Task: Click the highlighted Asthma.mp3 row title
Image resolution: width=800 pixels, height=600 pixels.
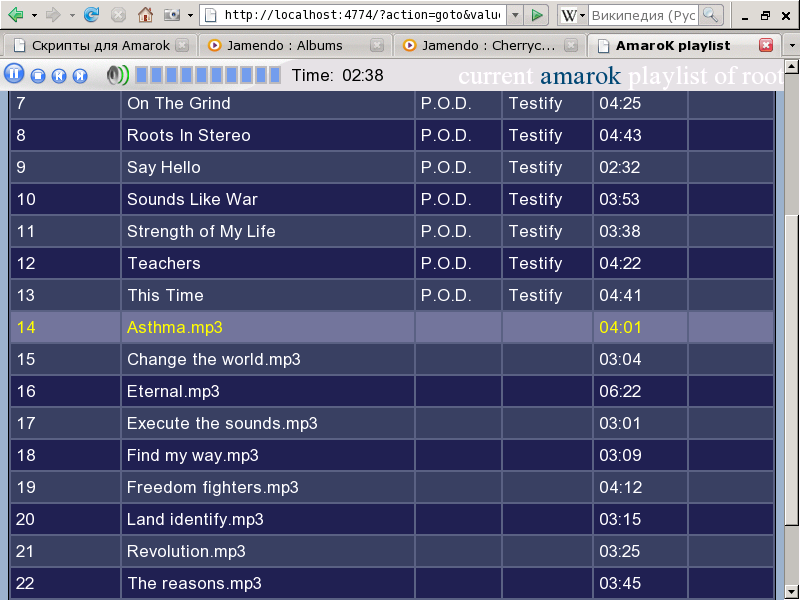Action: point(174,328)
